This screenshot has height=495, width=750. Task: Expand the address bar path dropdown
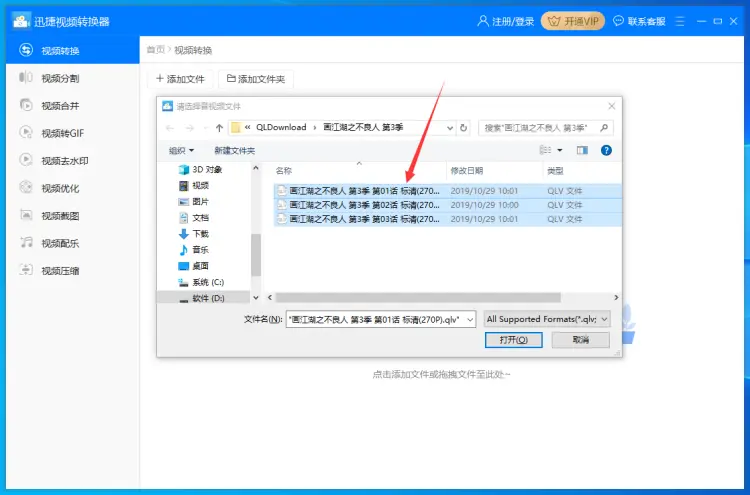pos(450,128)
